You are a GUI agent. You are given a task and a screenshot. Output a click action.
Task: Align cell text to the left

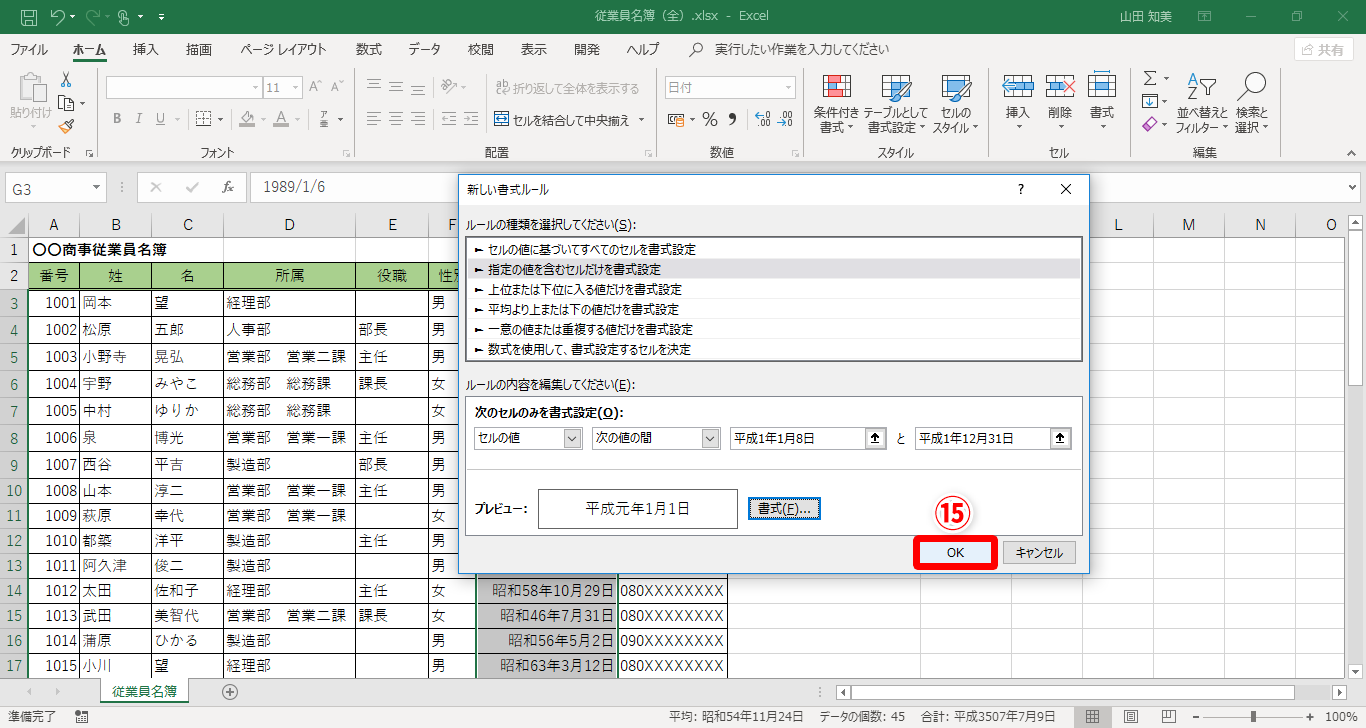tap(374, 119)
